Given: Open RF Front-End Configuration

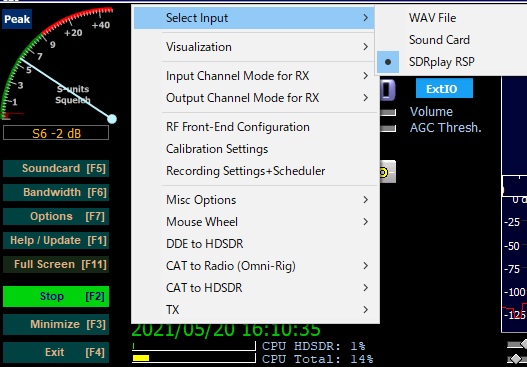Looking at the screenshot, I should tap(254, 127).
